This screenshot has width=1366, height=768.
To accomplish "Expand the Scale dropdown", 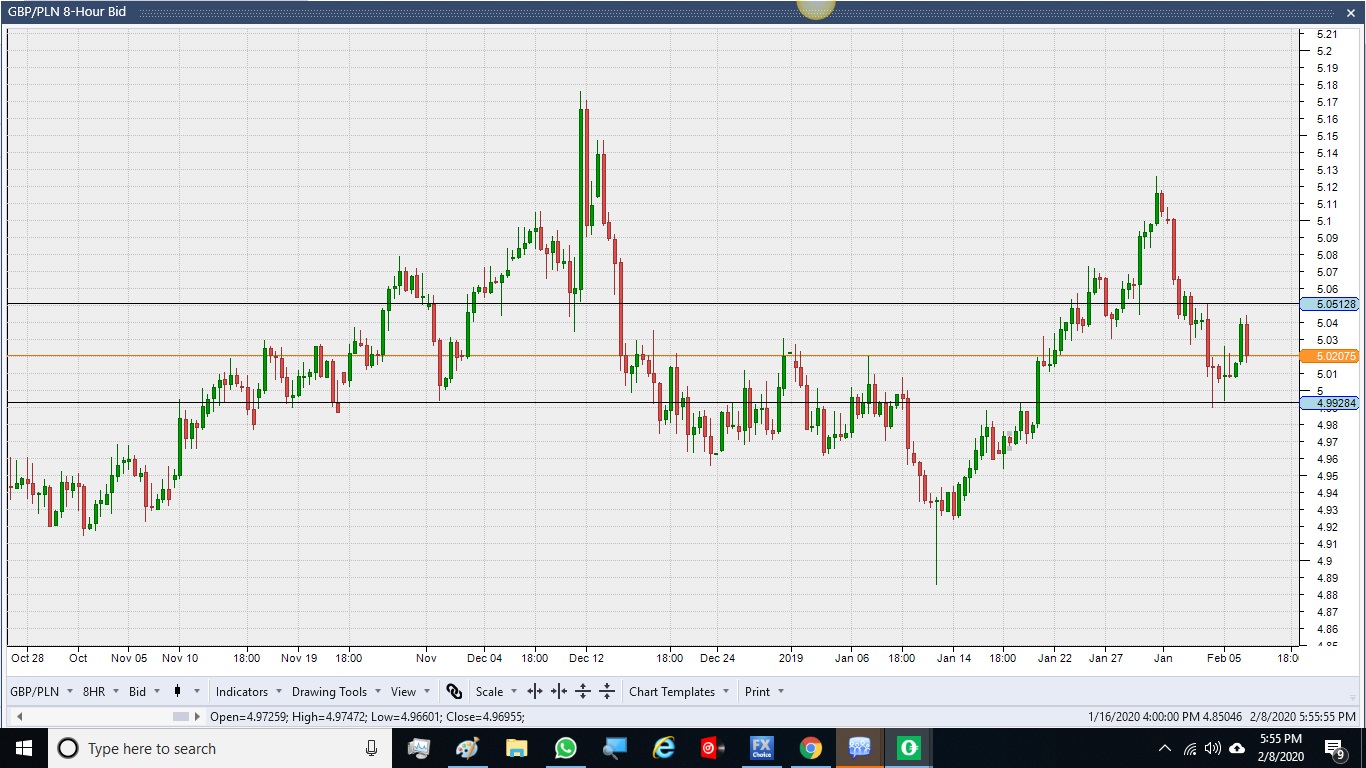I will point(497,691).
